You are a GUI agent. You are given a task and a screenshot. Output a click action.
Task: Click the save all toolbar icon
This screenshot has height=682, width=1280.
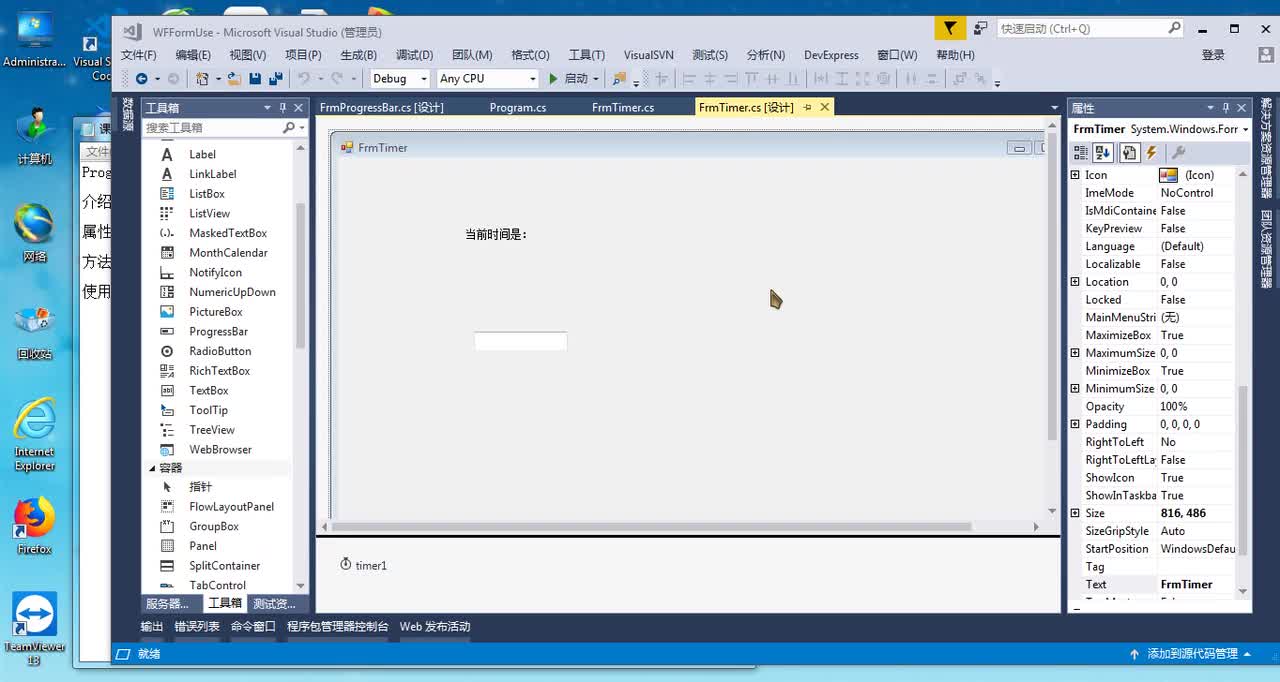pos(275,78)
